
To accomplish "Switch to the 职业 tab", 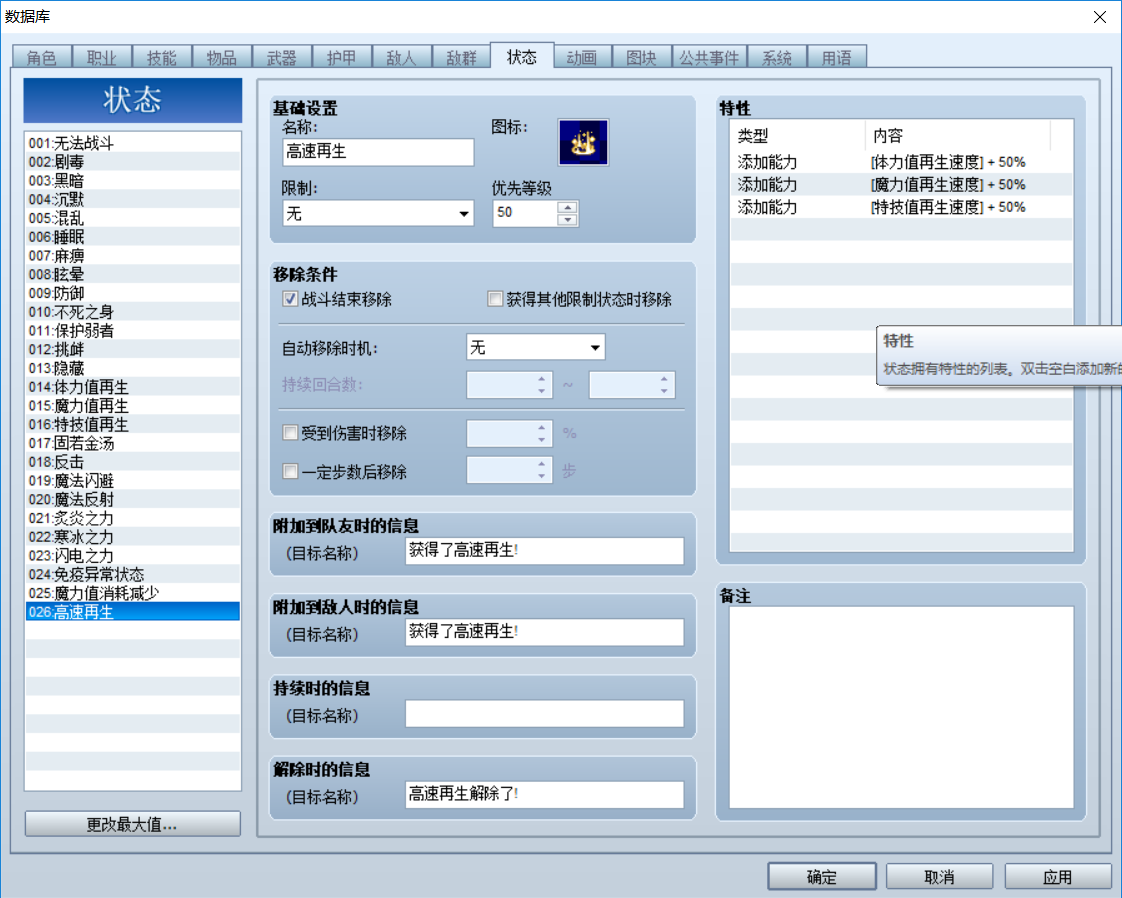I will point(101,57).
